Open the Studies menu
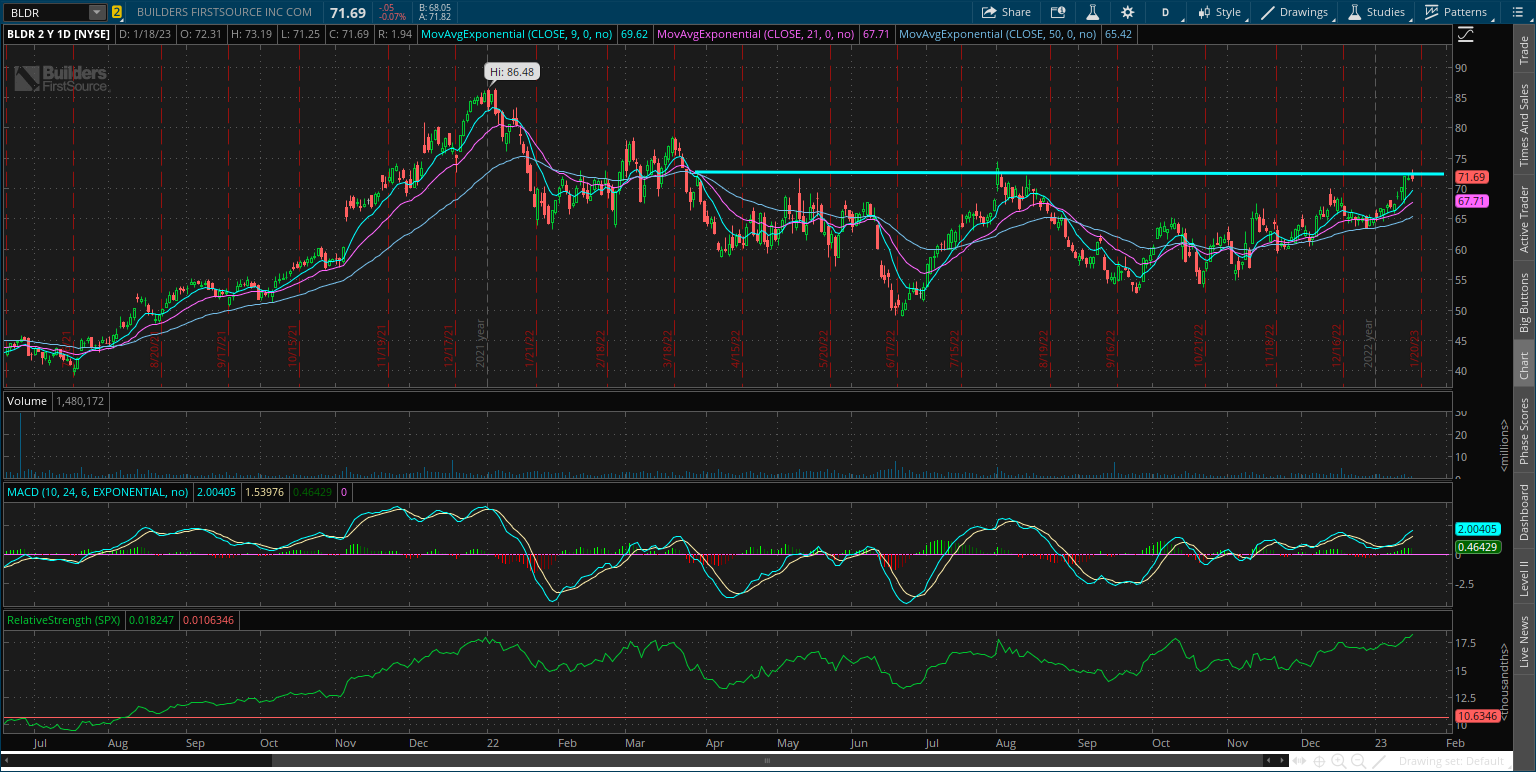The width and height of the screenshot is (1536, 772). point(1378,12)
